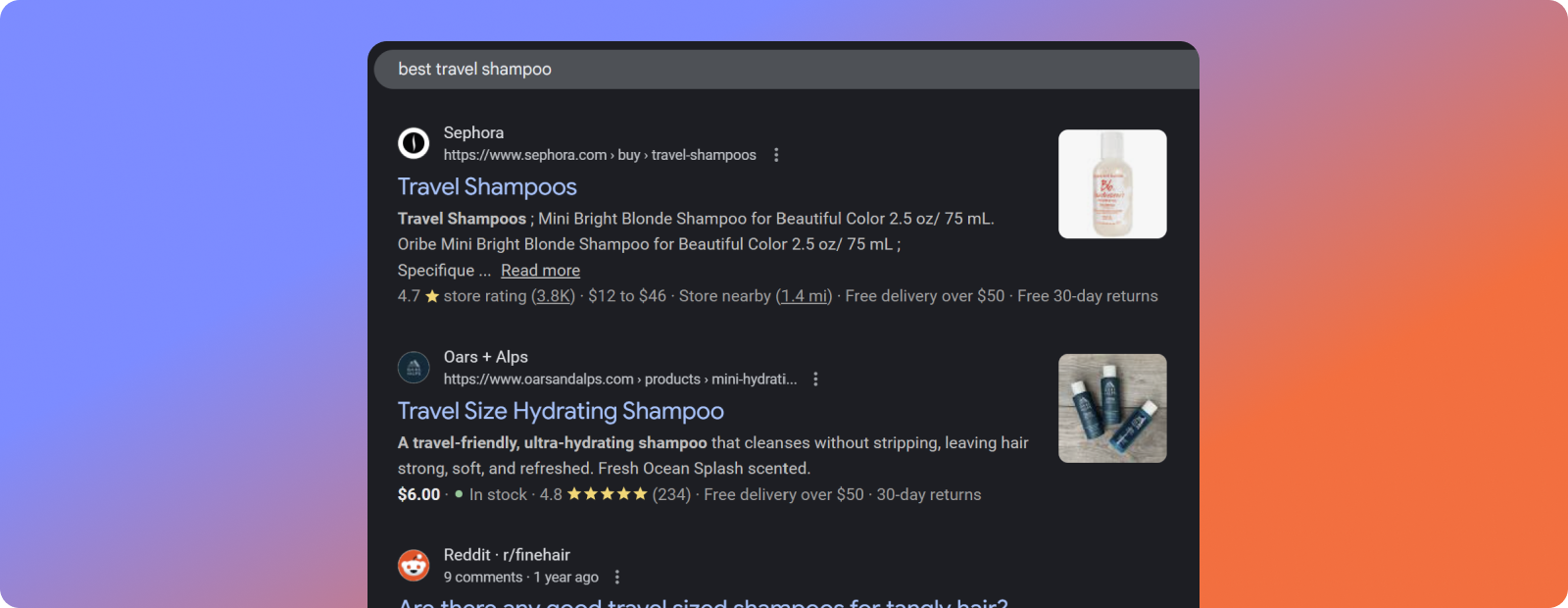The width and height of the screenshot is (1568, 608).
Task: Click the sephora.com travel-shampoos URL
Action: click(600, 155)
